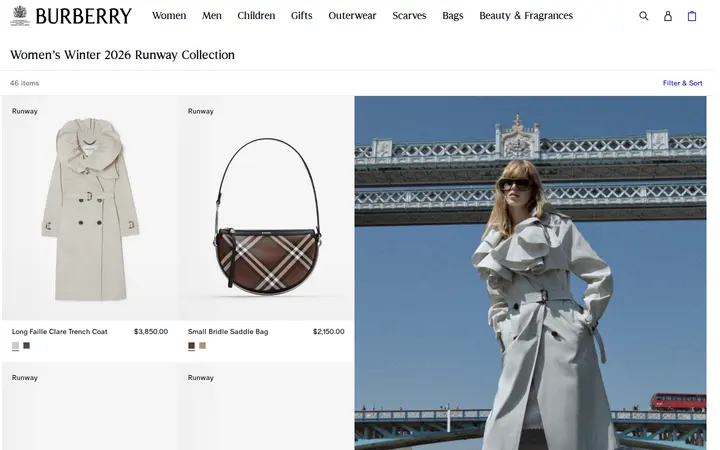Viewport: 720px width, 450px height.
Task: Click the 46 items count text
Action: tap(24, 83)
